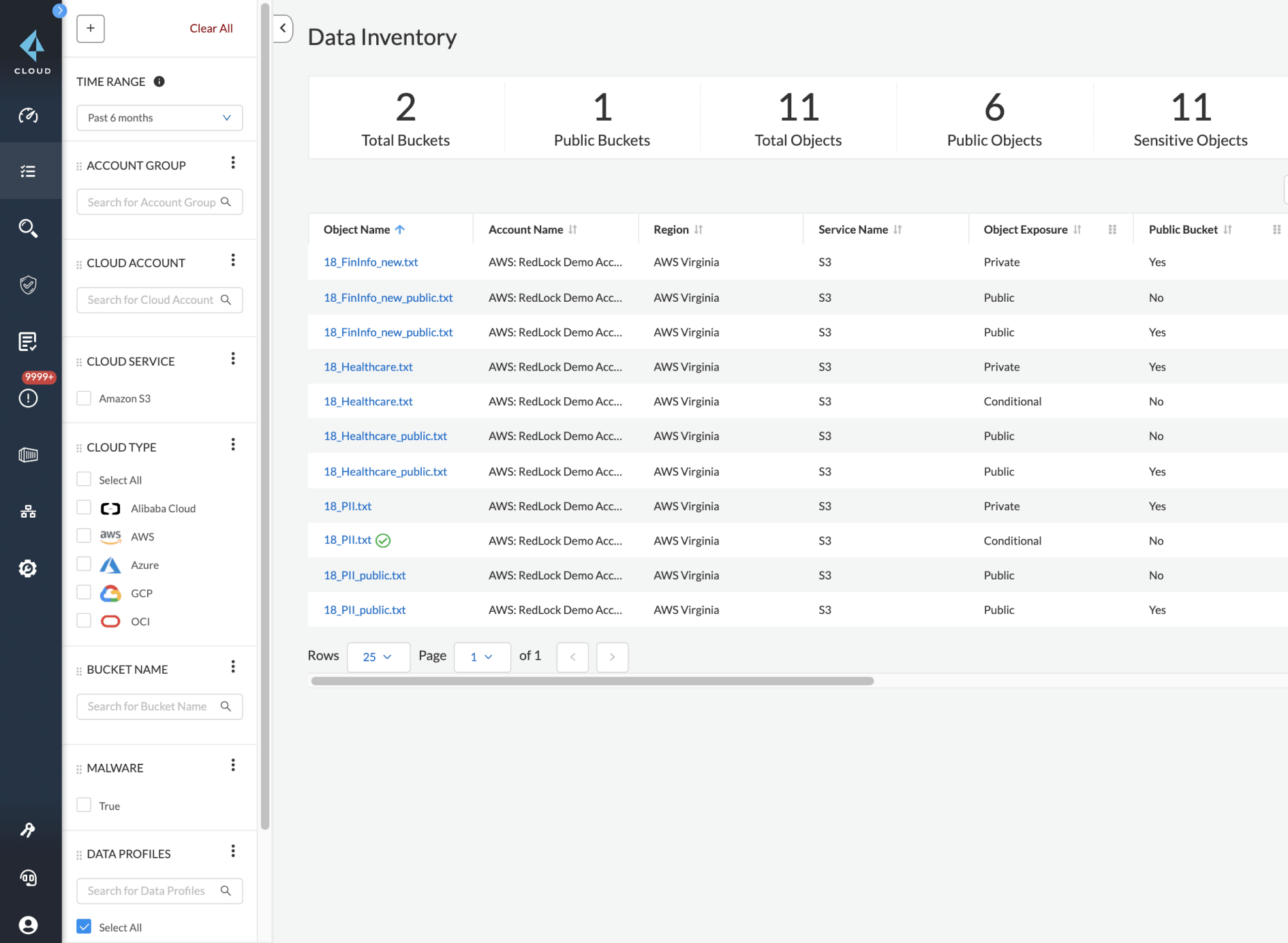Click the Time Range info icon
The height and width of the screenshot is (943, 1288).
point(159,82)
